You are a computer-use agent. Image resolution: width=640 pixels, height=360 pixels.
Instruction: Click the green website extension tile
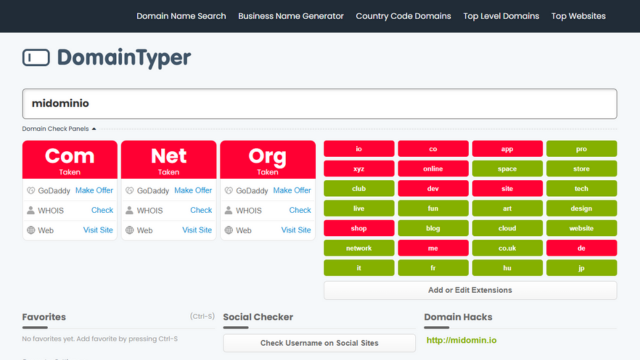point(582,228)
